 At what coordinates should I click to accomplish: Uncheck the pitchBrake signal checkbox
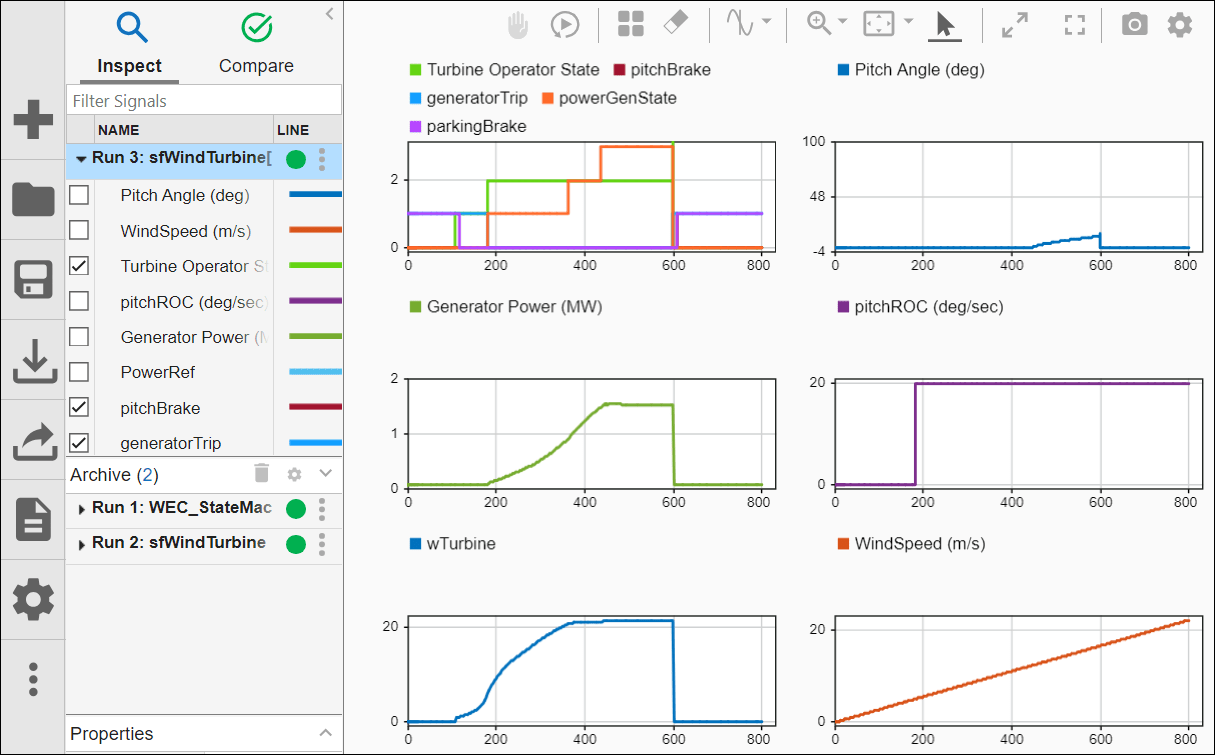click(x=78, y=408)
